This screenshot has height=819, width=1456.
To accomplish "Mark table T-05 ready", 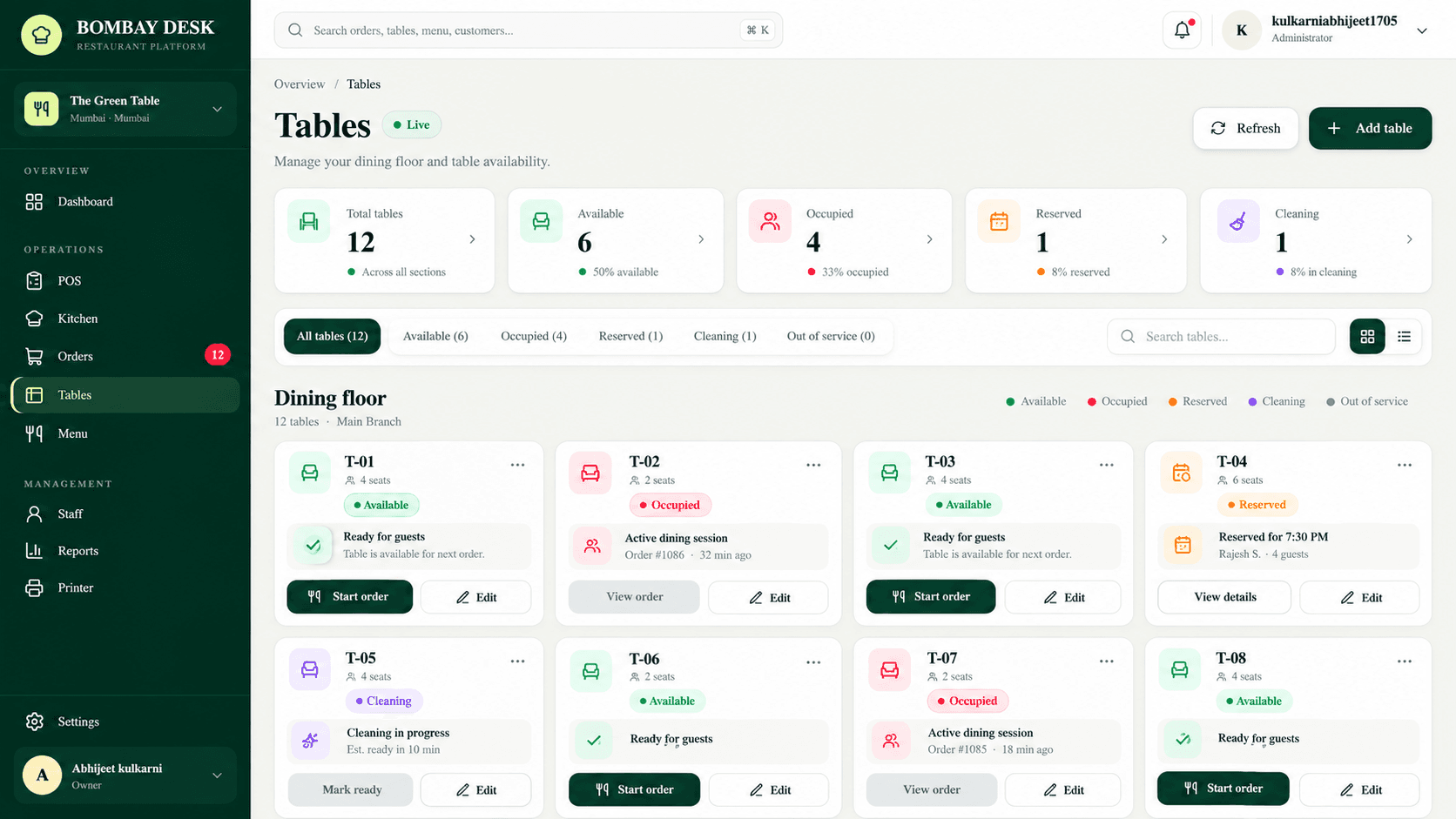I will click(x=352, y=789).
